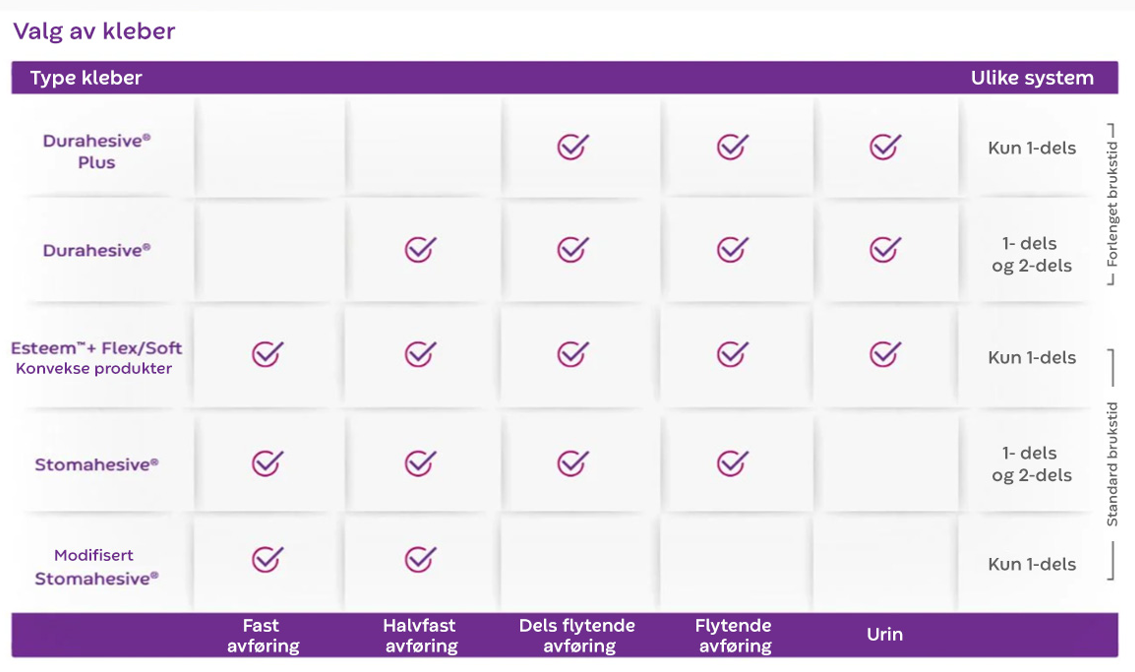The image size is (1135, 672).
Task: Click Durahesive Plus checkmark under Flytende avføring
Action: (732, 147)
